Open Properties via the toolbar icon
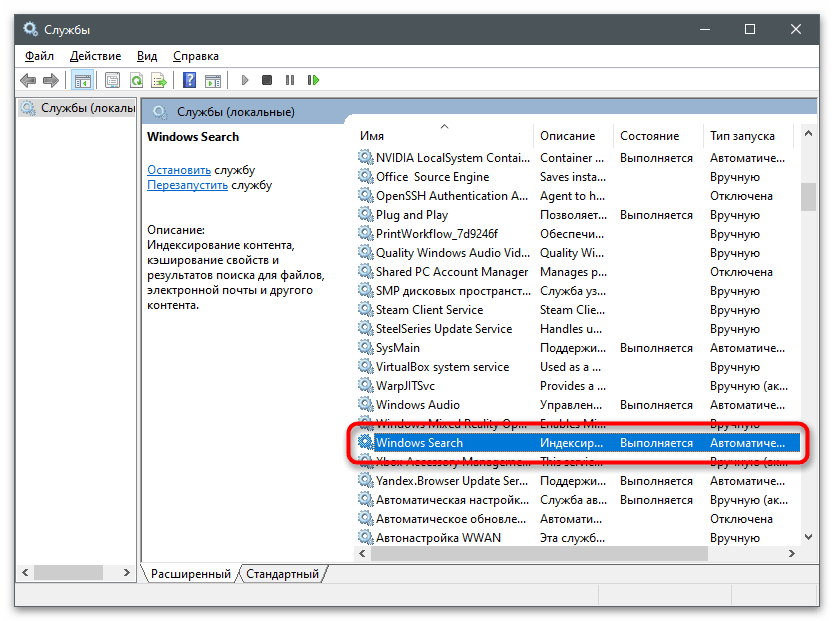Viewport: 834px width, 621px height. pyautogui.click(x=112, y=80)
